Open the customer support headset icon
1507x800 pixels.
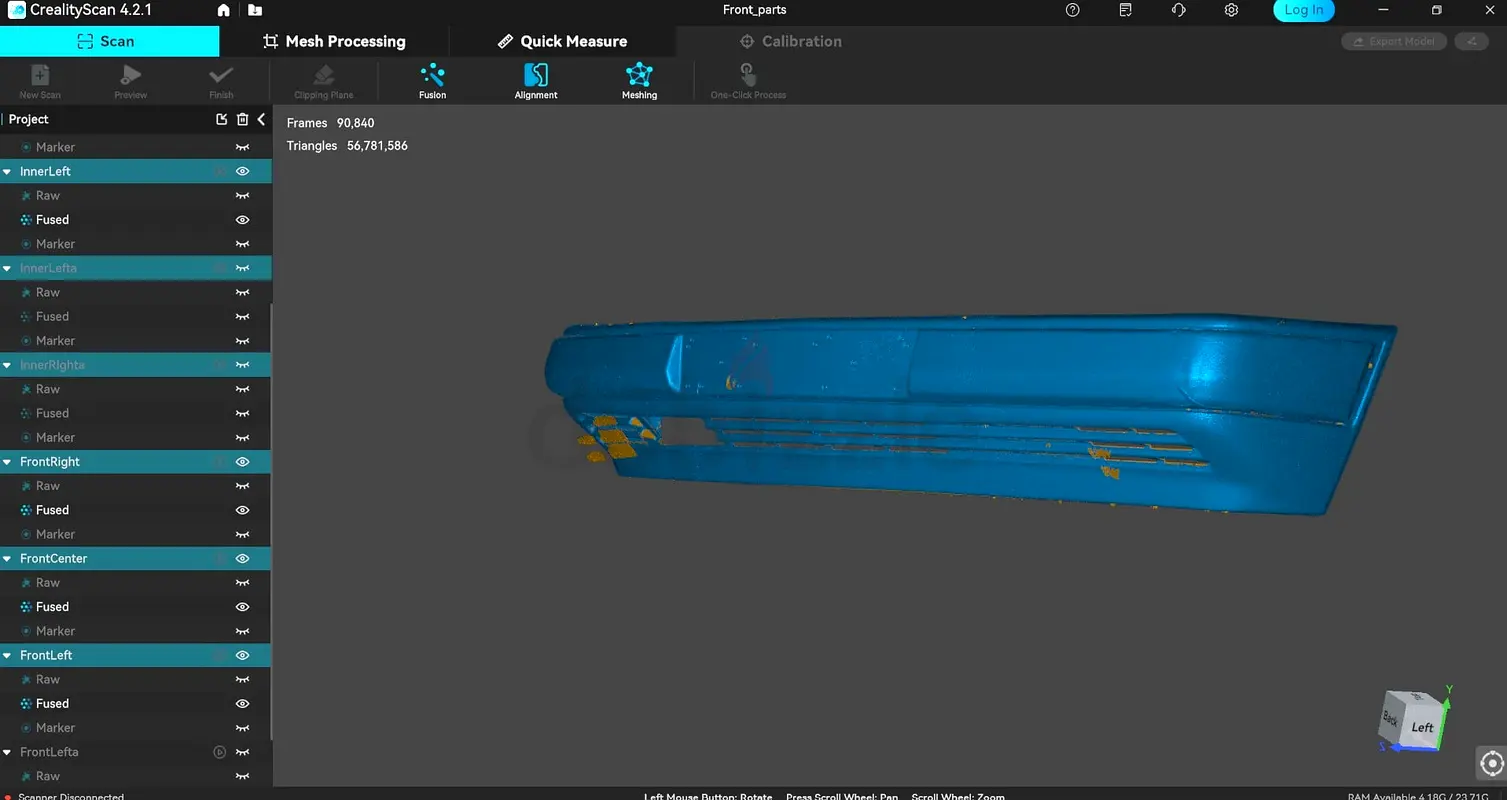[x=1178, y=10]
